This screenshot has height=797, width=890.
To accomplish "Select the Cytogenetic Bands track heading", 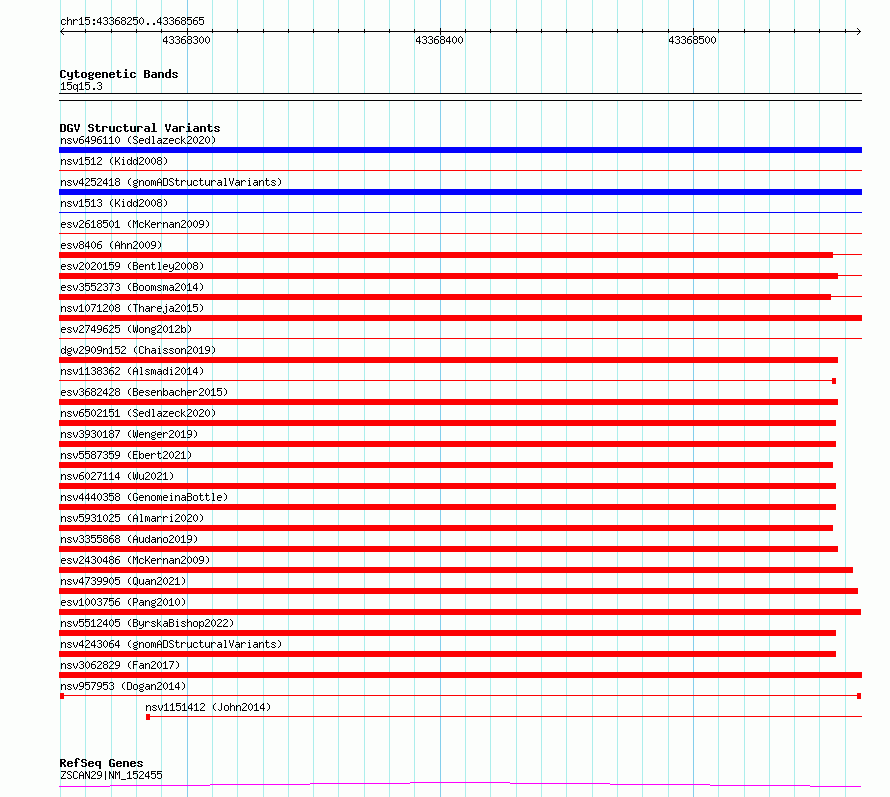I will pos(119,74).
